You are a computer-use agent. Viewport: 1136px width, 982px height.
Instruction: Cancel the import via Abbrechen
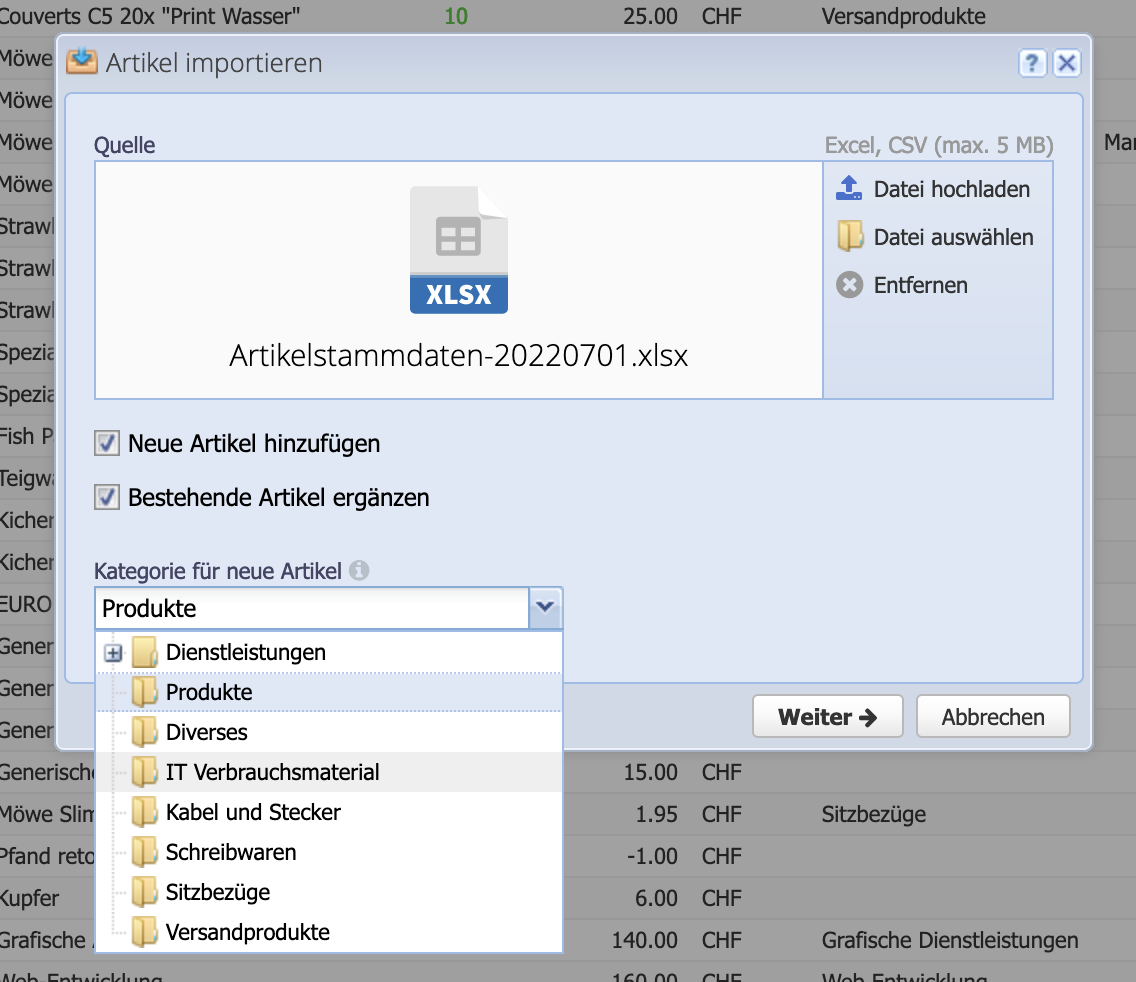coord(992,716)
